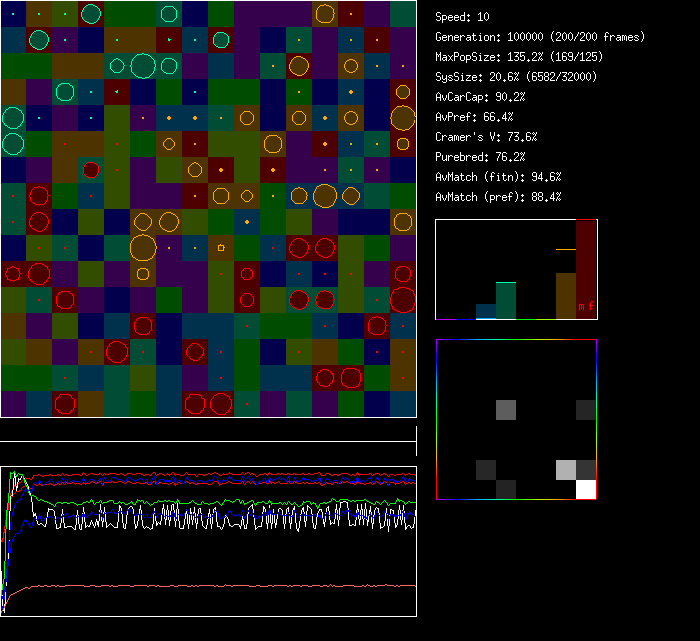Select leftmost cyan circle in grid's top row

coord(91,13)
